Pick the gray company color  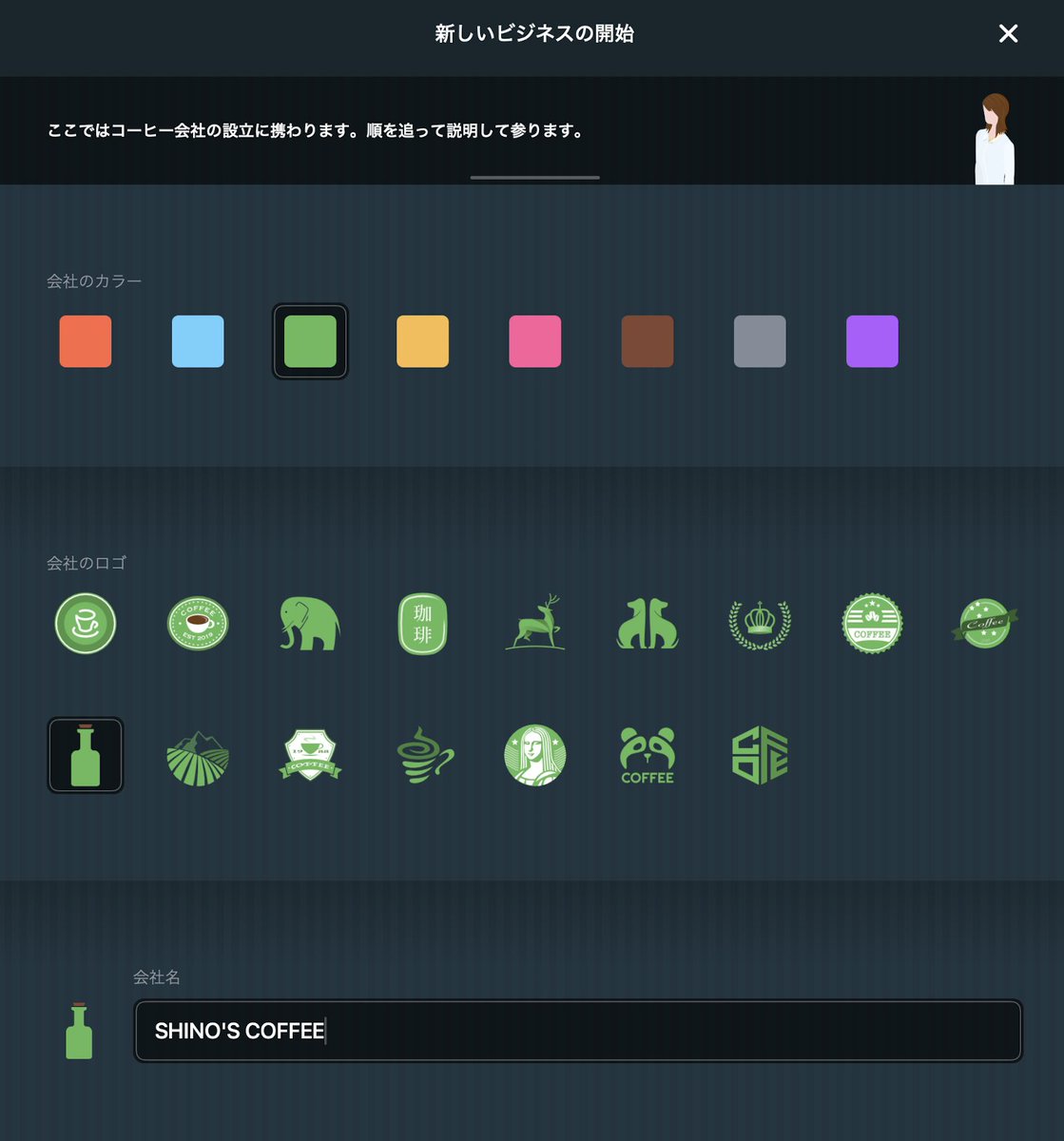(x=760, y=341)
